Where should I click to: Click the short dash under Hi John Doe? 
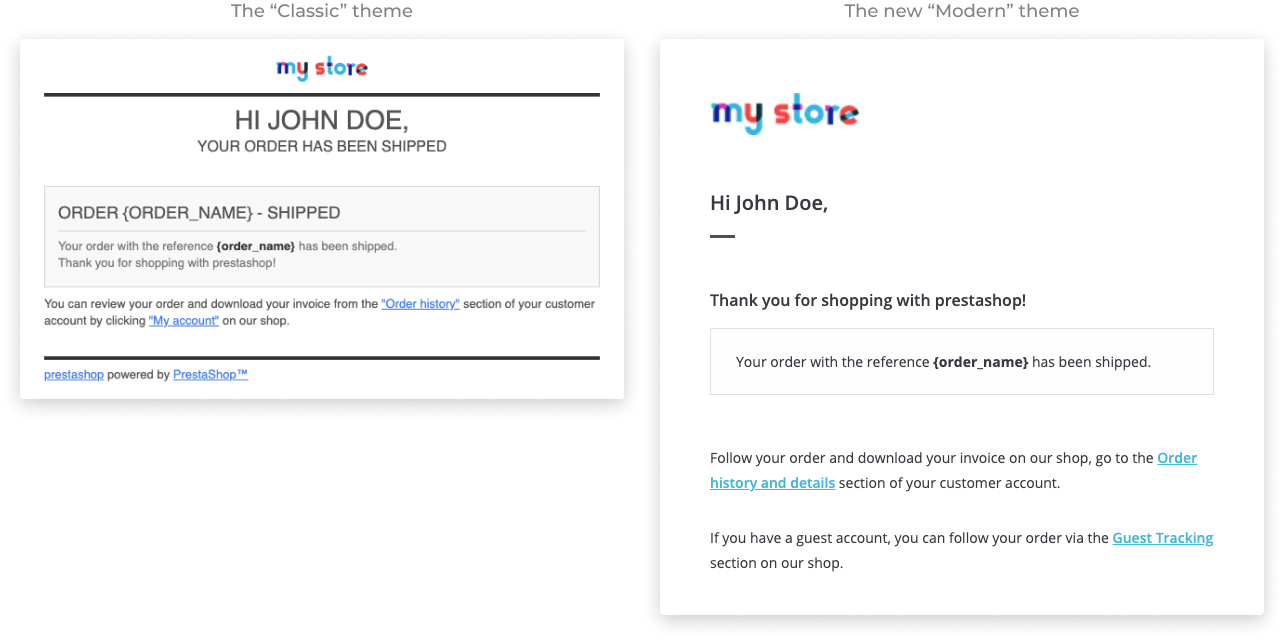pos(722,237)
